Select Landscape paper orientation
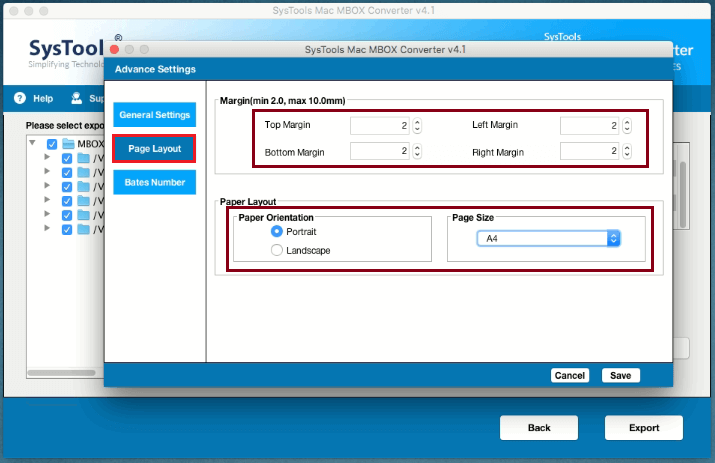The height and width of the screenshot is (463, 715). [277, 250]
